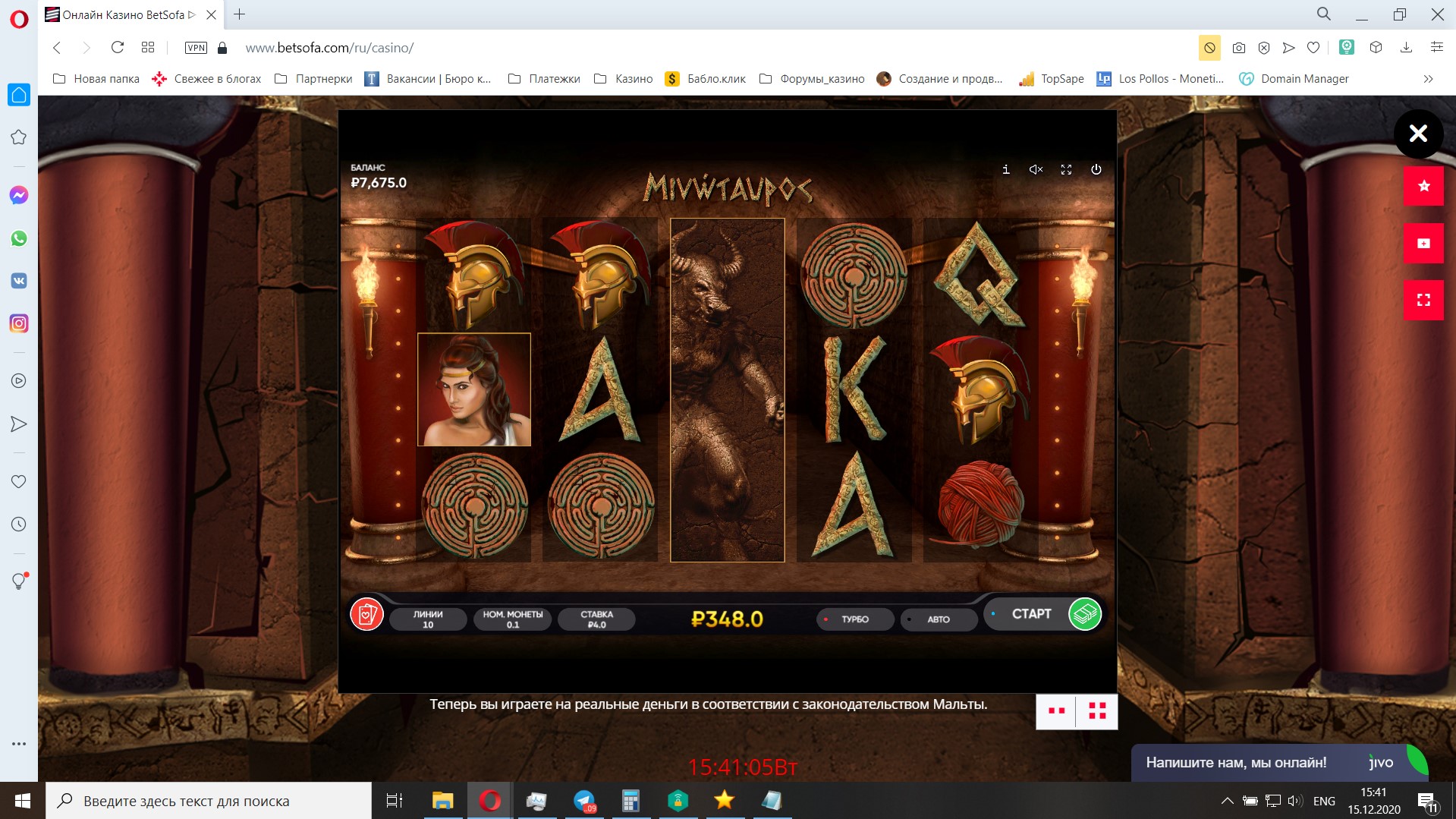Open Opera Speed Dial grid
1456x819 pixels.
coord(148,48)
